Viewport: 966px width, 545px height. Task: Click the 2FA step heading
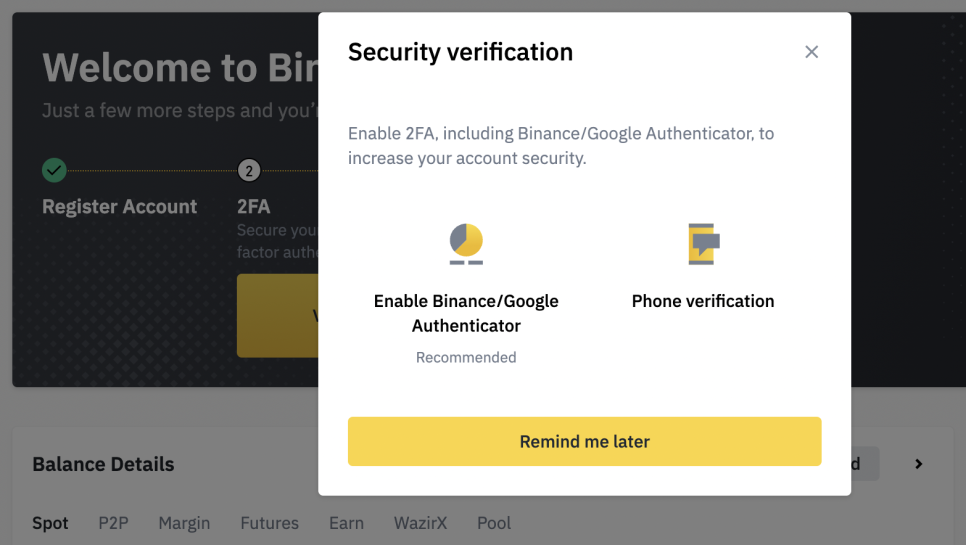click(254, 206)
